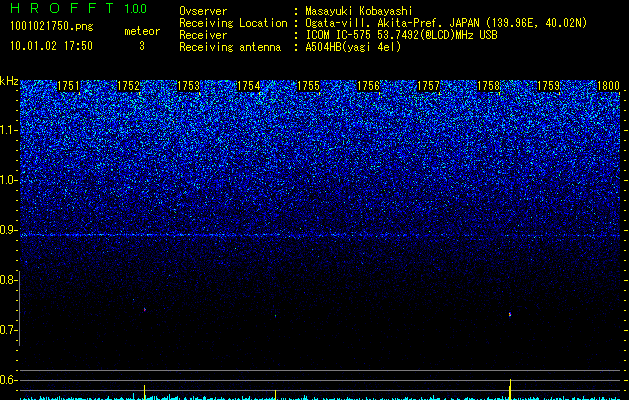Click the 0.8 kHz axis label
This screenshot has width=629, height=400.
[8, 280]
